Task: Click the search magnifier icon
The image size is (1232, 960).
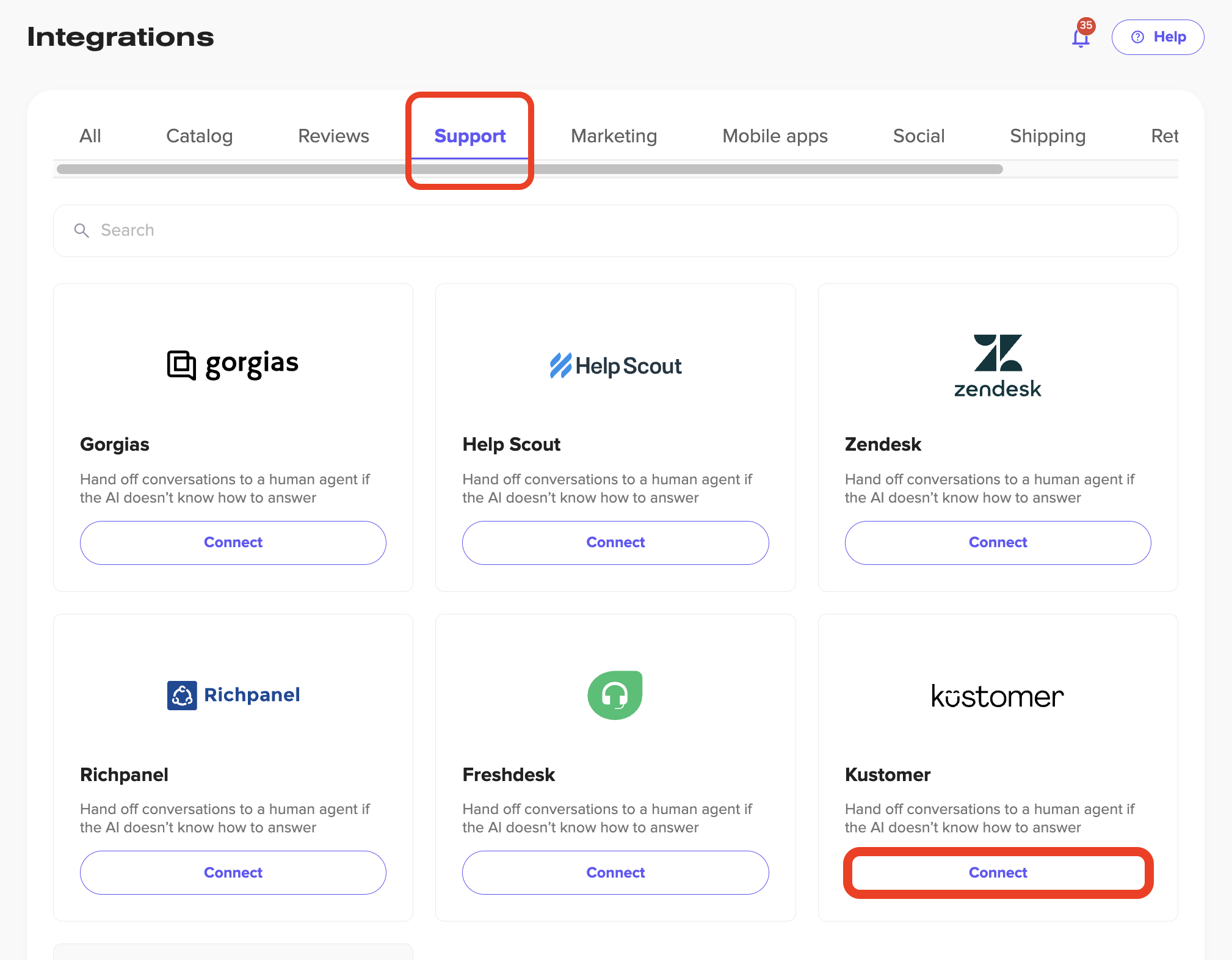Action: 81,230
